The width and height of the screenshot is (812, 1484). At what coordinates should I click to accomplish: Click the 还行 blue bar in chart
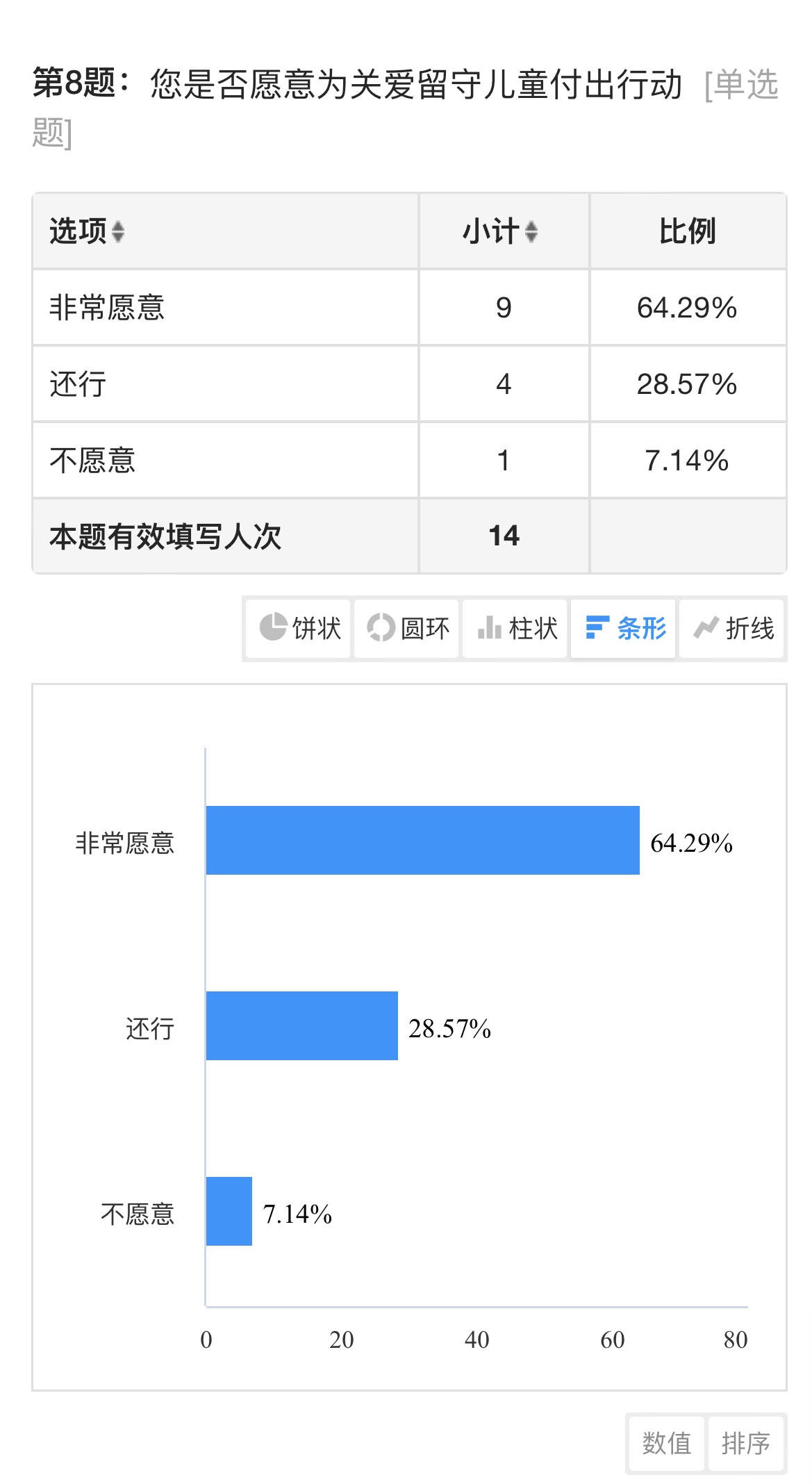pyautogui.click(x=302, y=1025)
